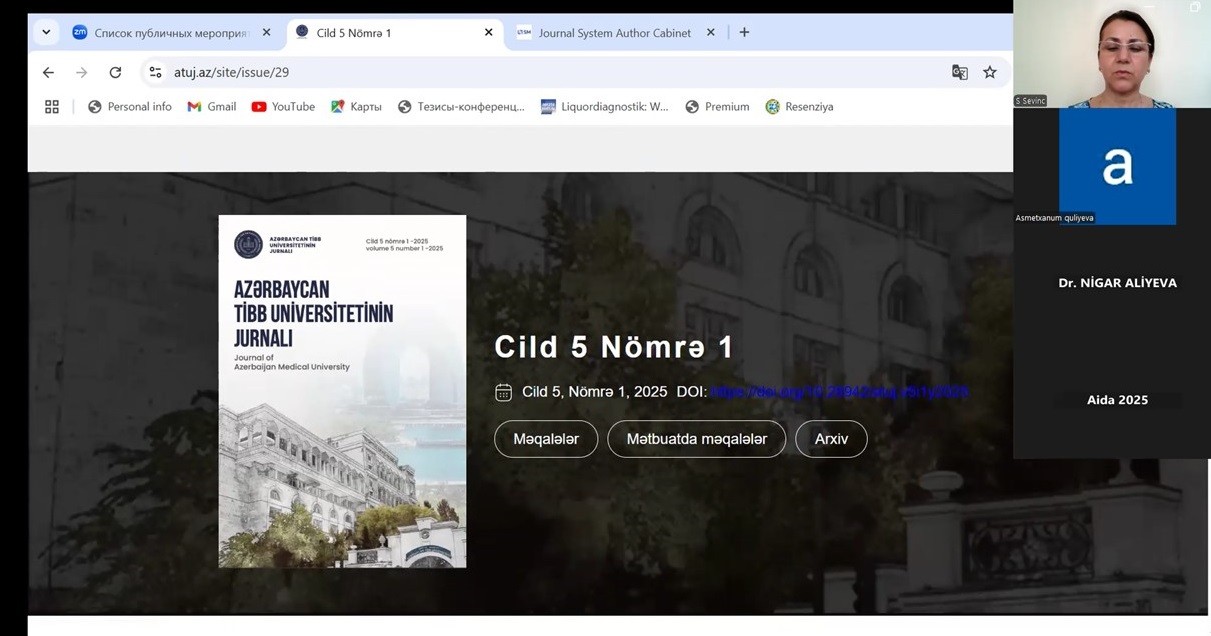Bookmark this page with the star icon
Image resolution: width=1211 pixels, height=636 pixels.
coord(989,72)
